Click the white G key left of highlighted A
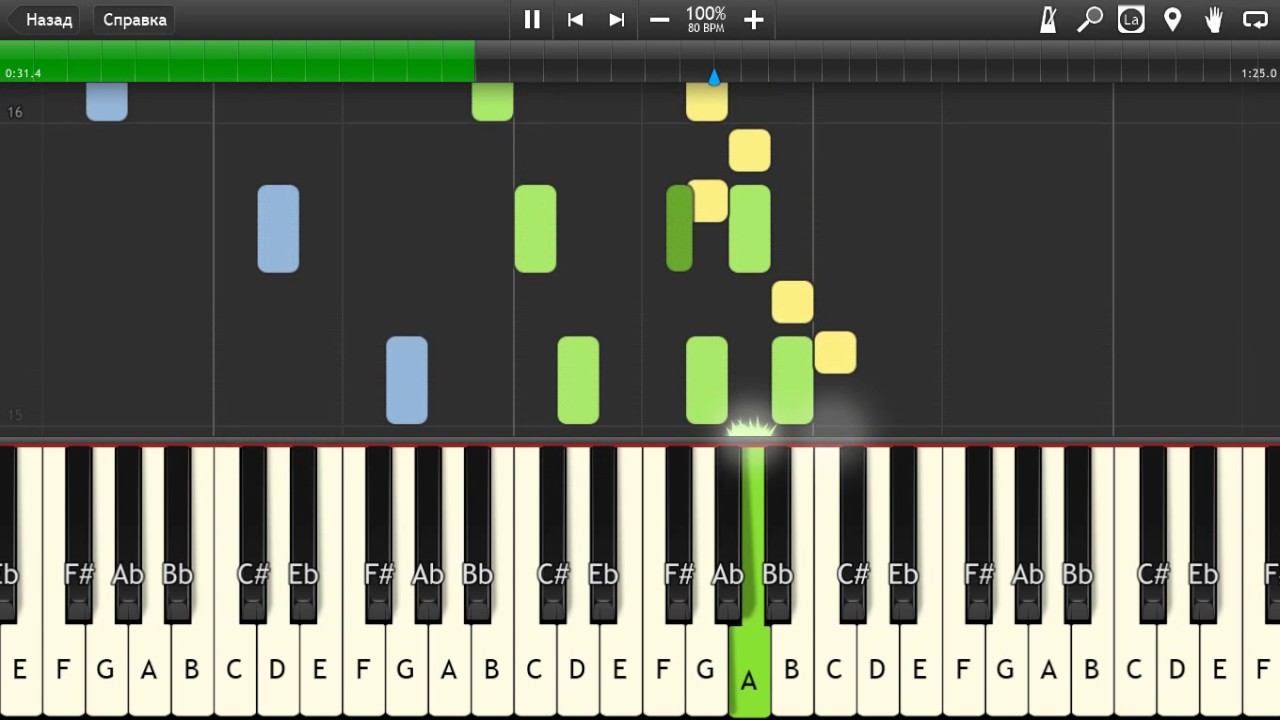The image size is (1280, 720). (706, 670)
